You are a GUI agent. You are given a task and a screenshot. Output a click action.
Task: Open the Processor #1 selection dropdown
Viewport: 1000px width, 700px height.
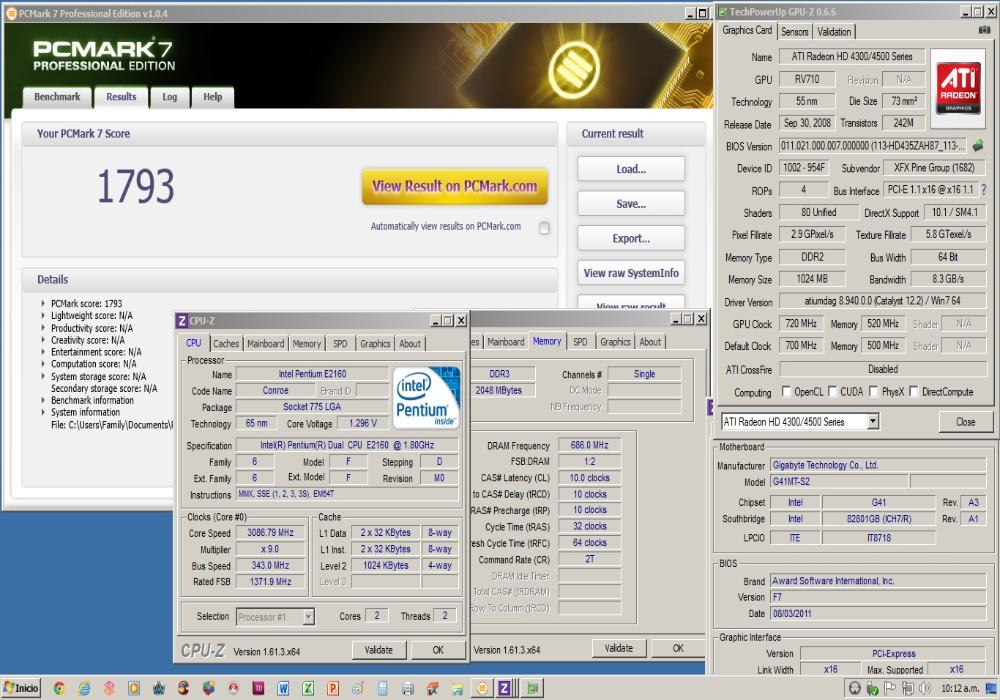click(309, 616)
